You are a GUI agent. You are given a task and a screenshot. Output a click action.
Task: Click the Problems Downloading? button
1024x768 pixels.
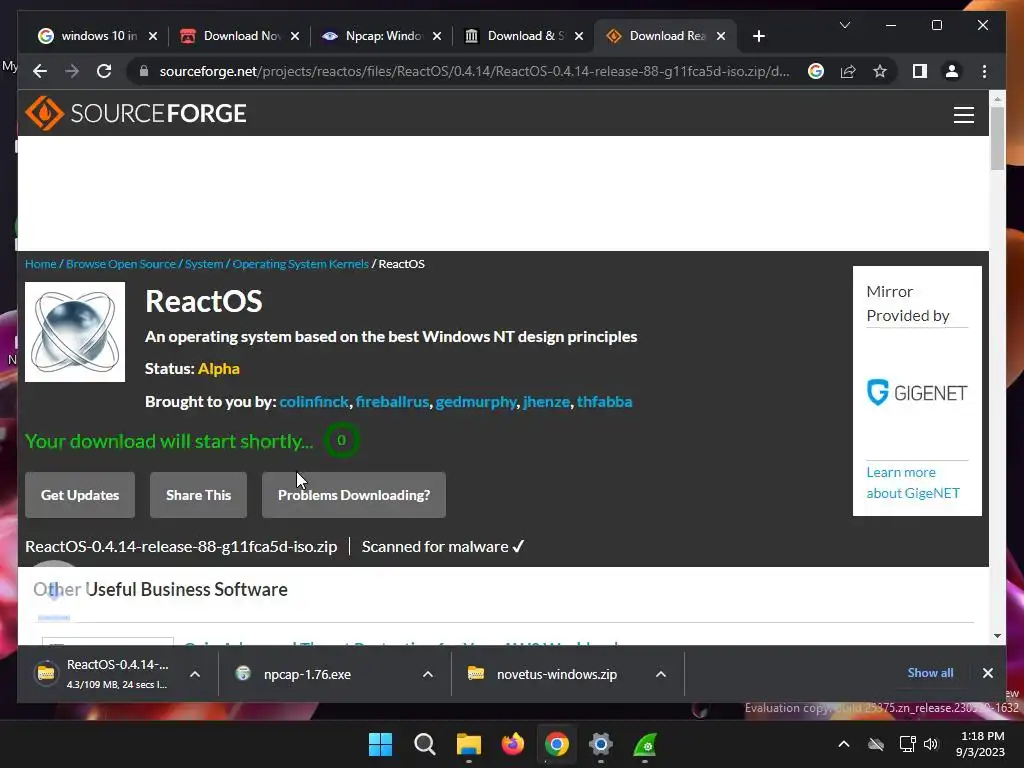pyautogui.click(x=354, y=495)
